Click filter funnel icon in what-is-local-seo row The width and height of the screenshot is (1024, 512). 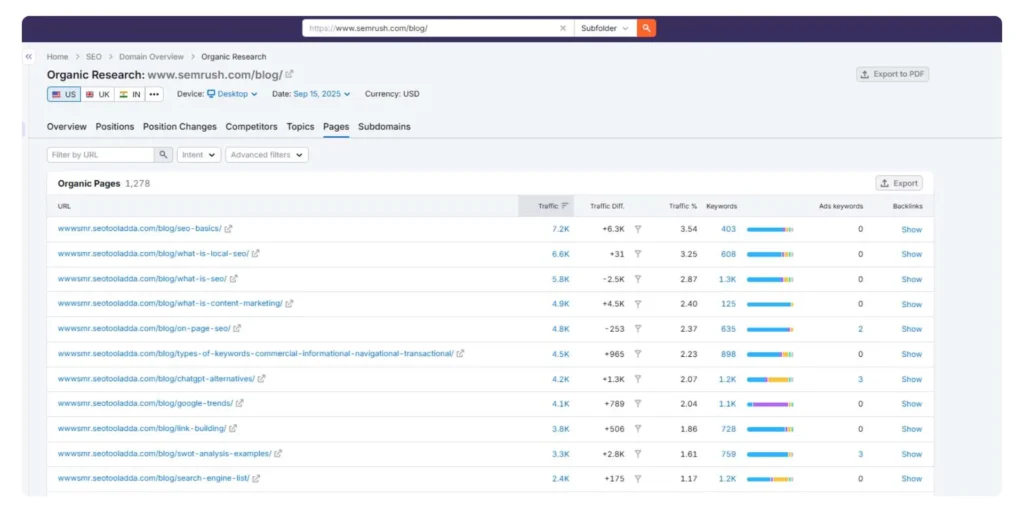tap(638, 254)
